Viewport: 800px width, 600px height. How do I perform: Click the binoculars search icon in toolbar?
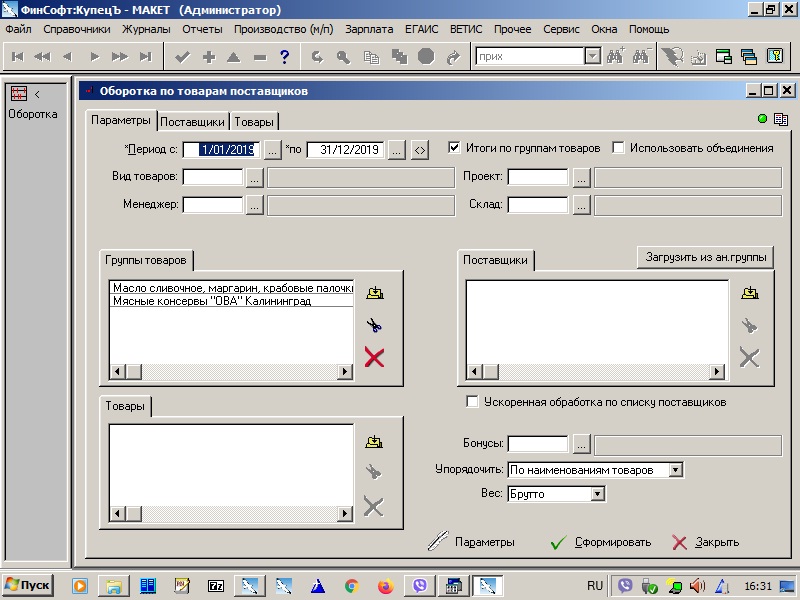[614, 57]
